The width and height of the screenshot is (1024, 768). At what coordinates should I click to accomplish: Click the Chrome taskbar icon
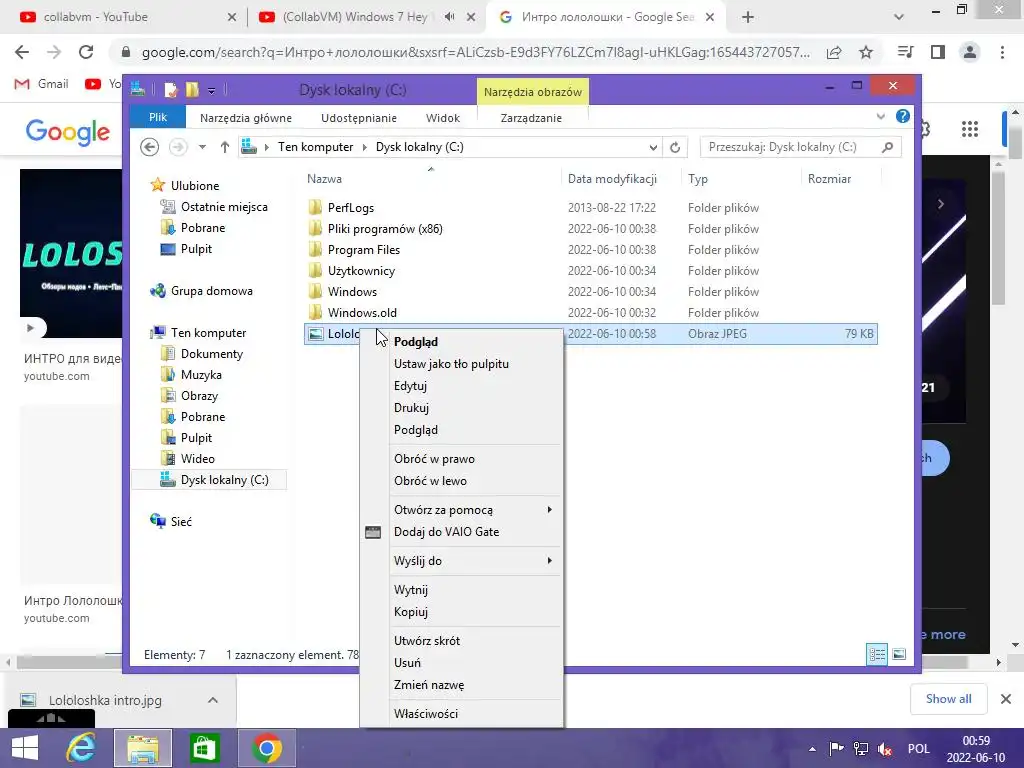[x=266, y=748]
